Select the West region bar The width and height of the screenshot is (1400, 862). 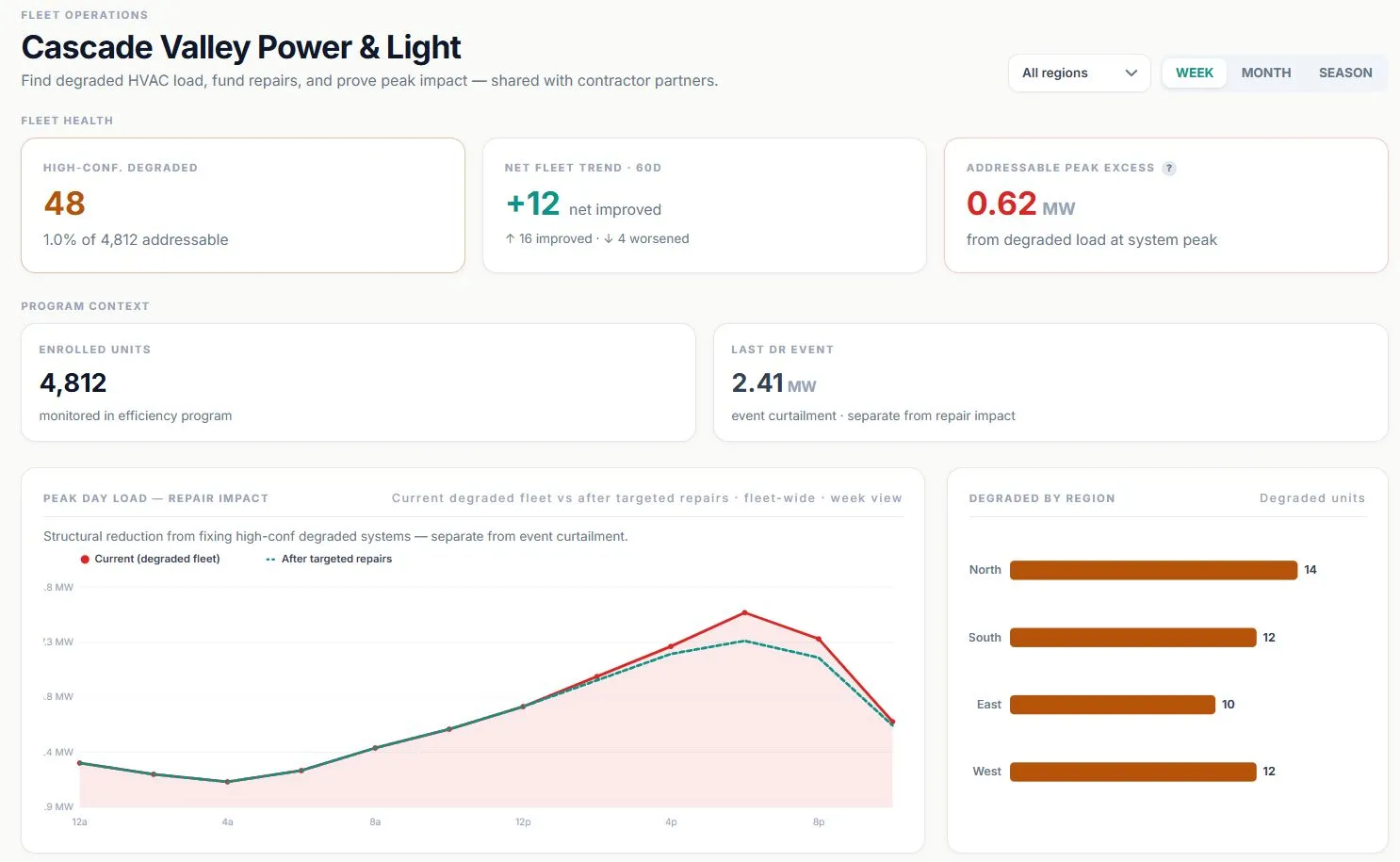click(1132, 772)
